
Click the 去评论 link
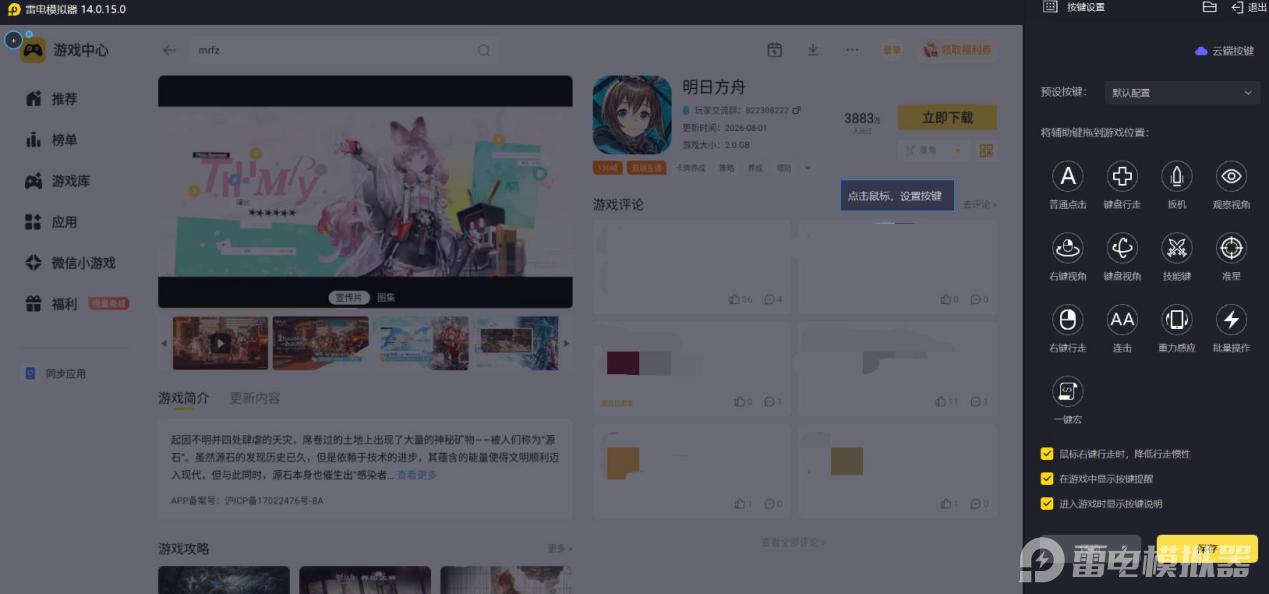point(980,204)
